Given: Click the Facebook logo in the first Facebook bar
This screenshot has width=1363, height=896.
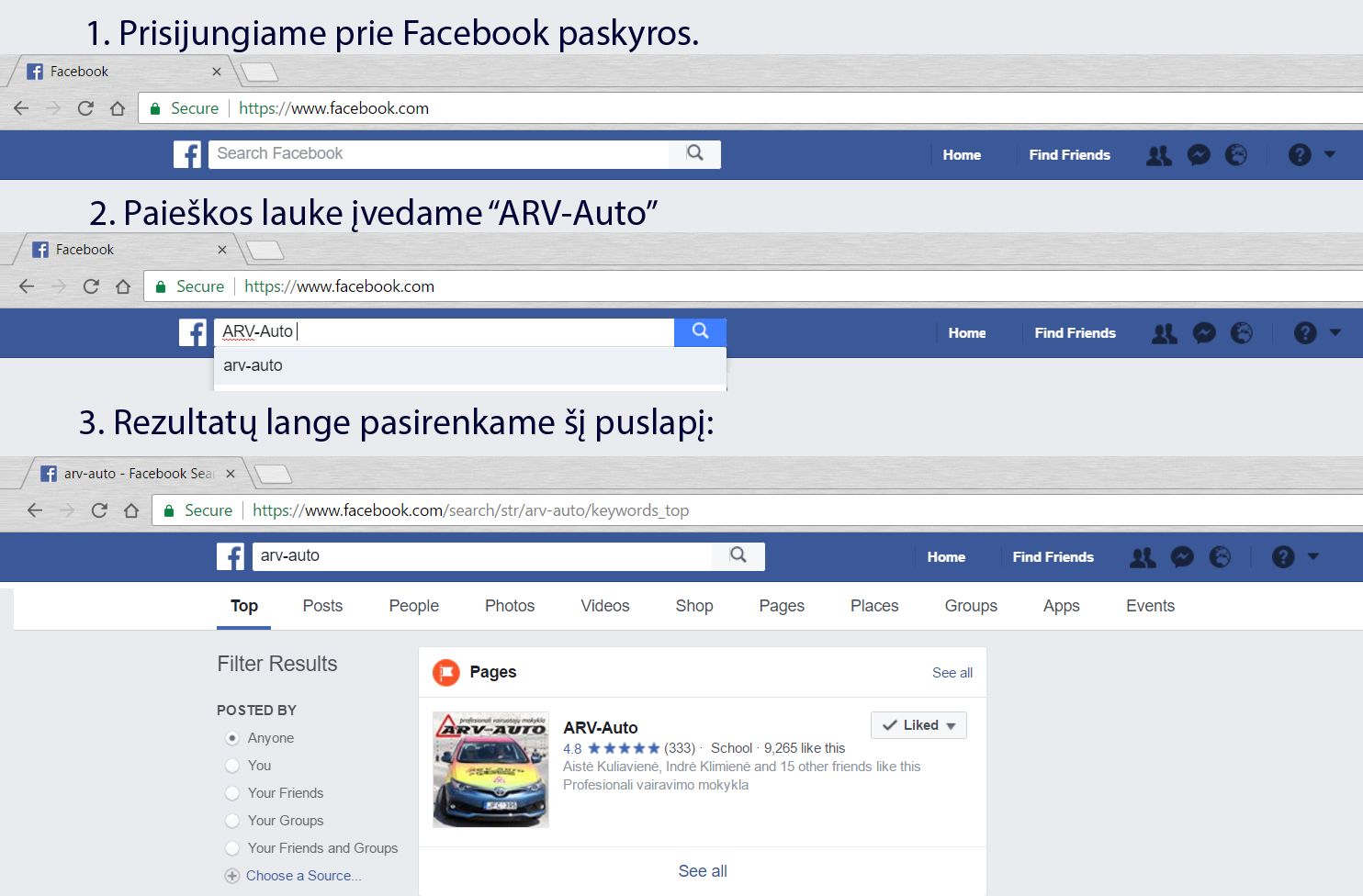Looking at the screenshot, I should coord(187,154).
